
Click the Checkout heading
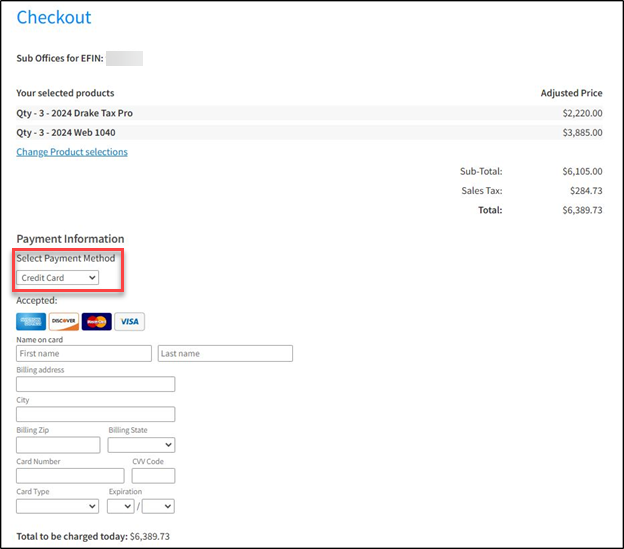[x=54, y=18]
